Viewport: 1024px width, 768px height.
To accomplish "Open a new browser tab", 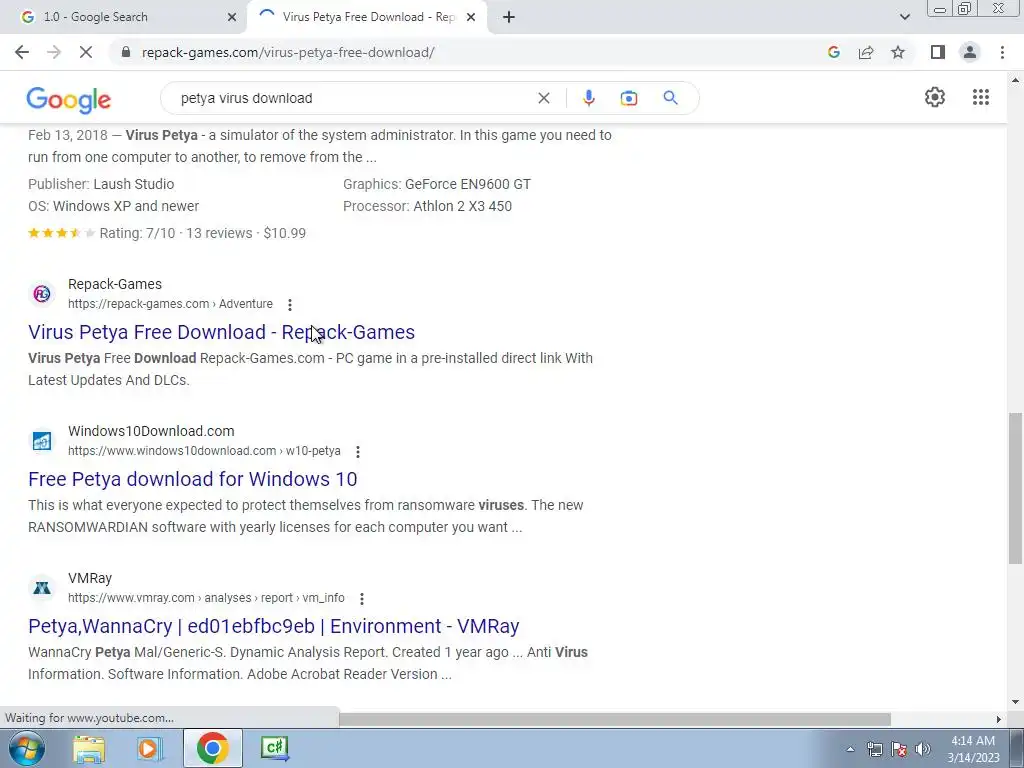I will [x=509, y=17].
